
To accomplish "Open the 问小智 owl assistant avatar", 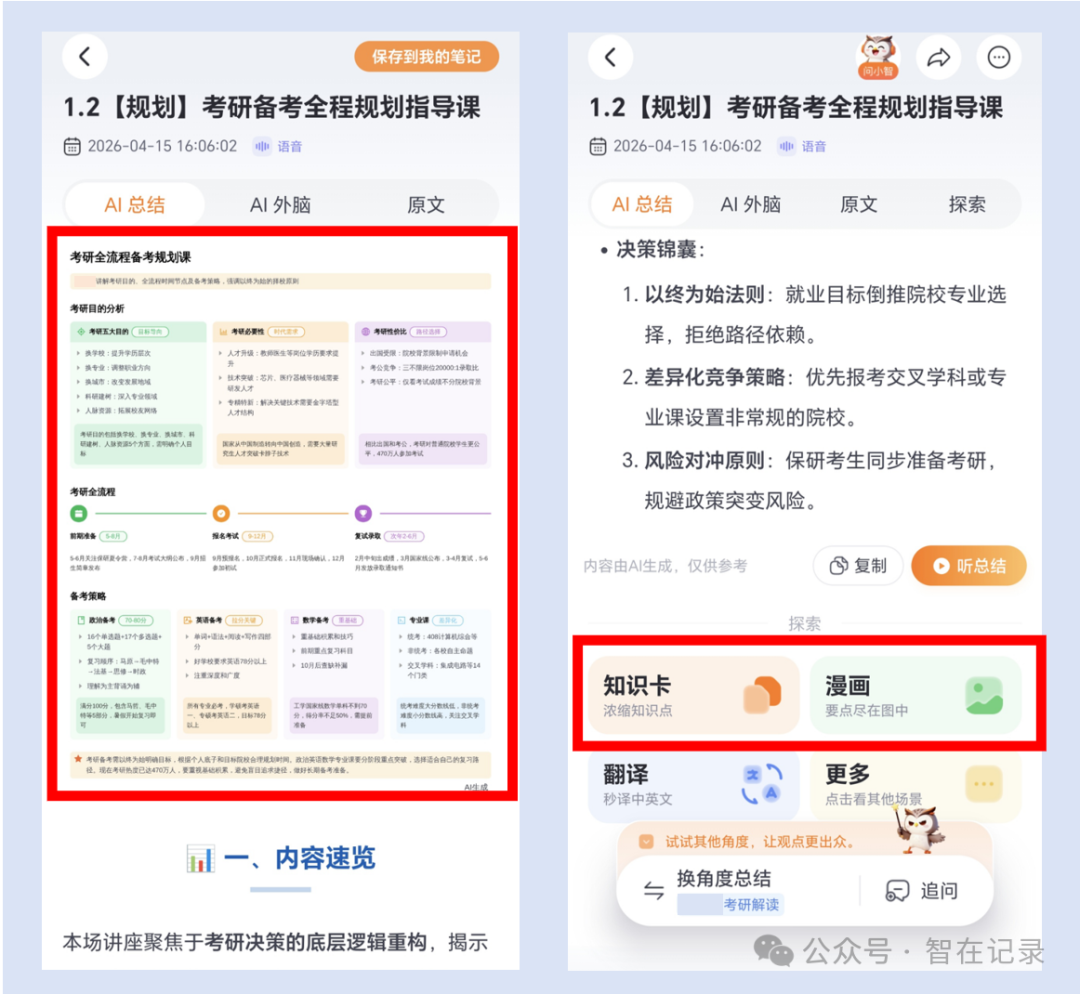I will (x=878, y=56).
